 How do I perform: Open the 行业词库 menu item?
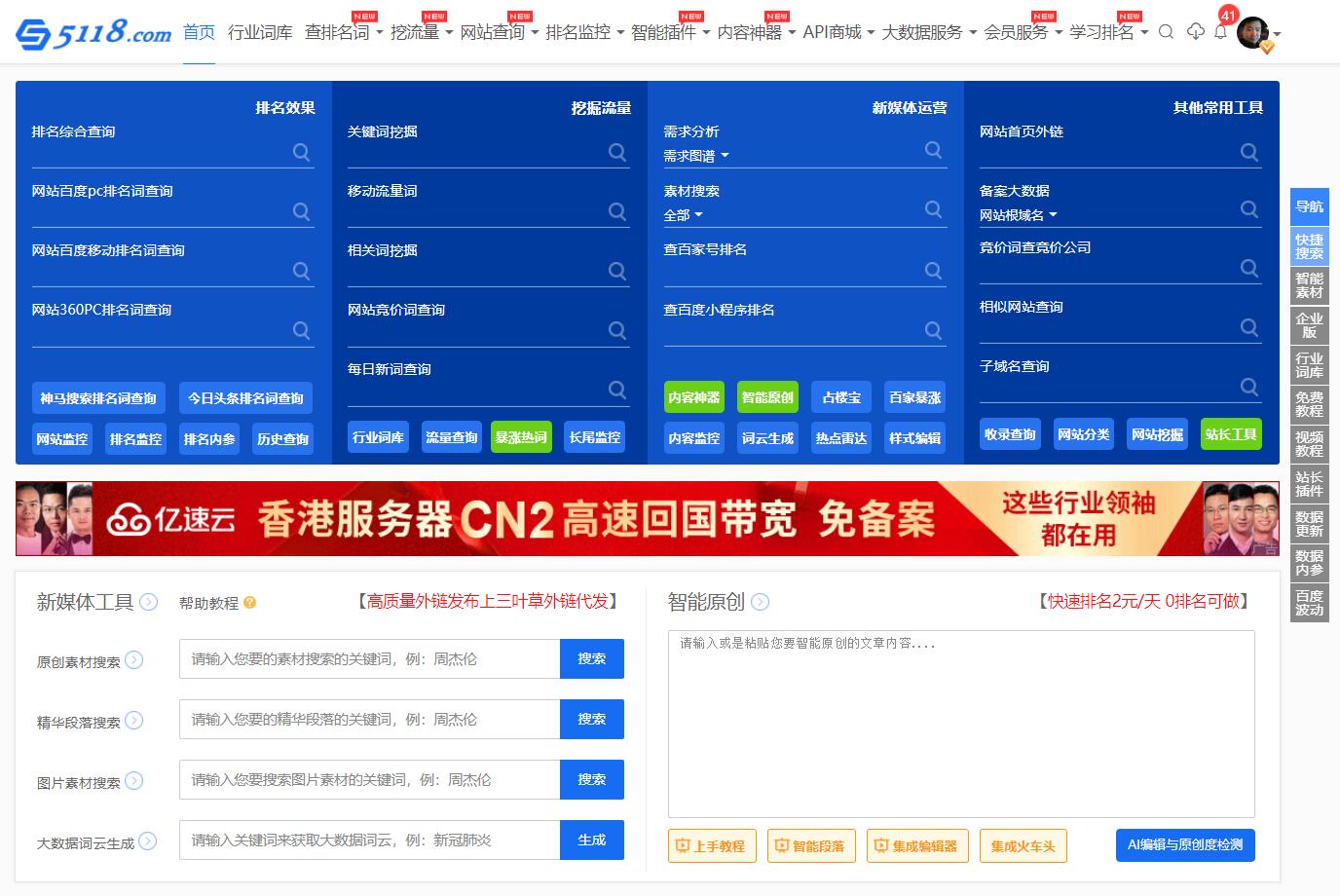pyautogui.click(x=260, y=32)
